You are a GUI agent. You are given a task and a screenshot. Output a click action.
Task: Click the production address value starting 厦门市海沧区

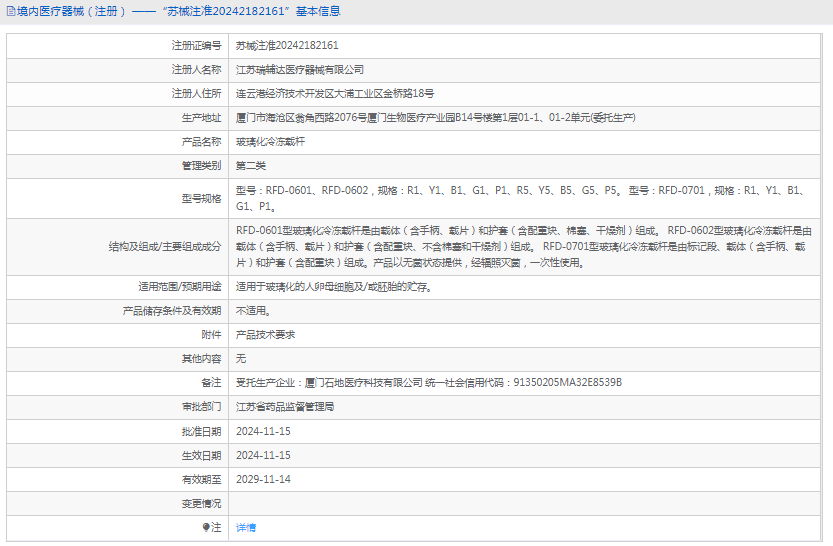pyautogui.click(x=436, y=117)
